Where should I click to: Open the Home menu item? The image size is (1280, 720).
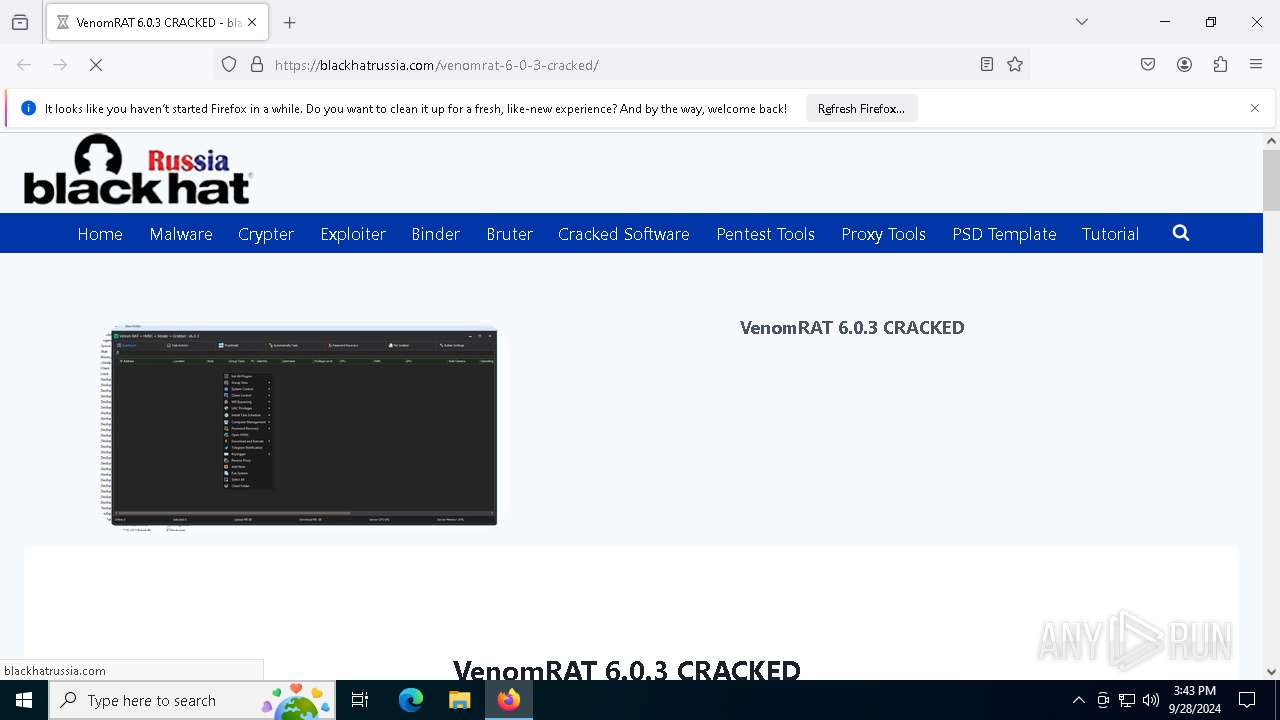[100, 234]
